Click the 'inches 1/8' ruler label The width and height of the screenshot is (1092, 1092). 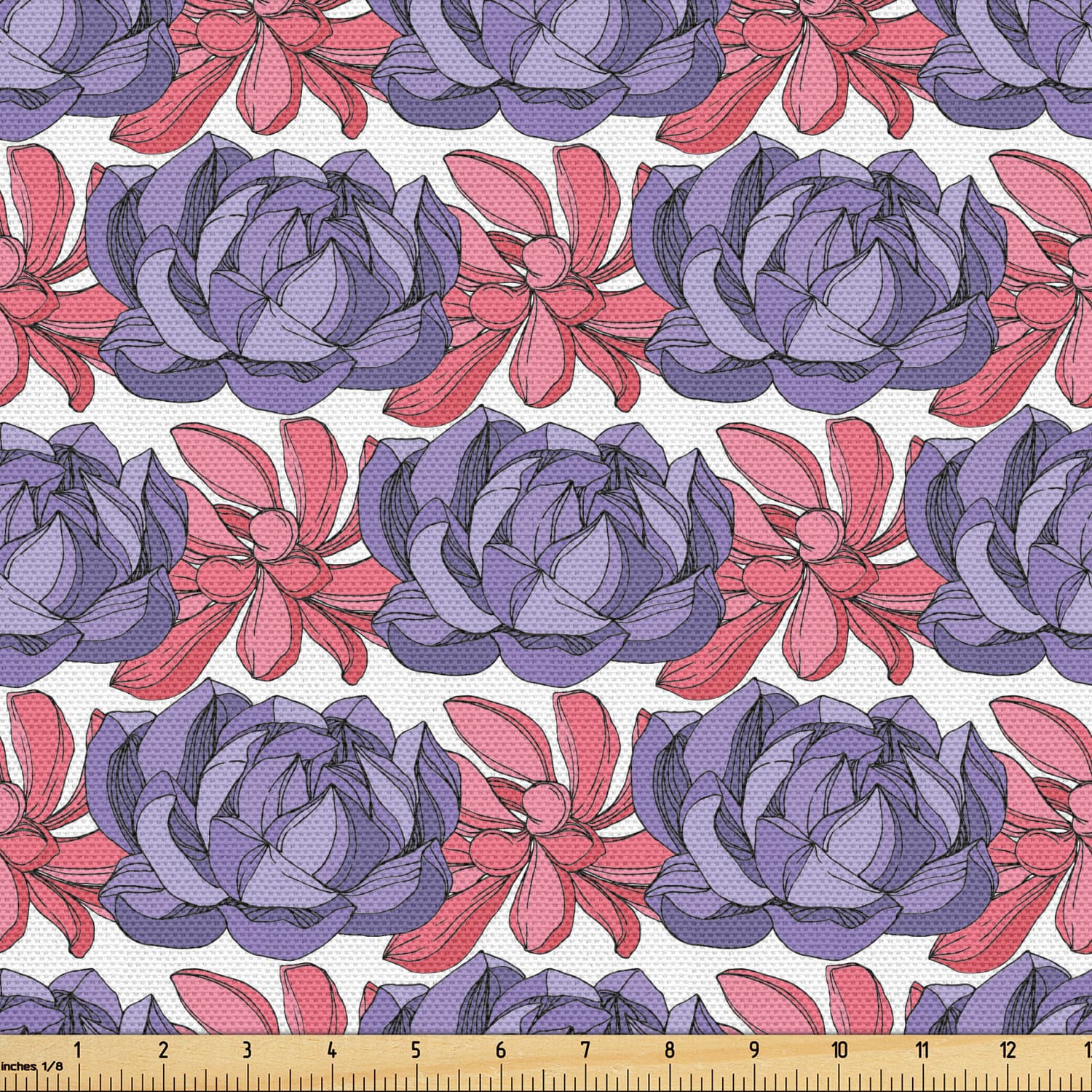(x=31, y=1066)
